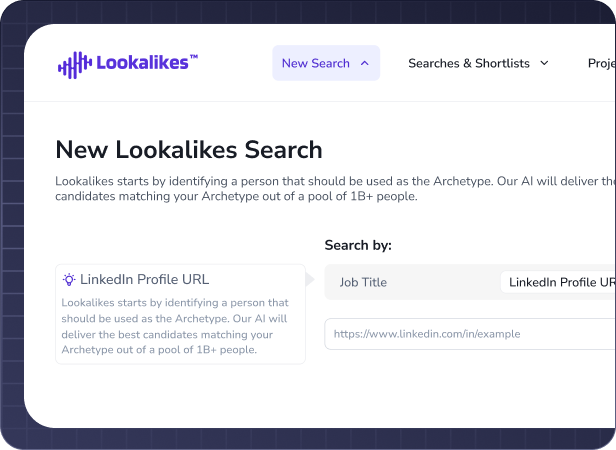Switch search mode to Job Title

[363, 282]
